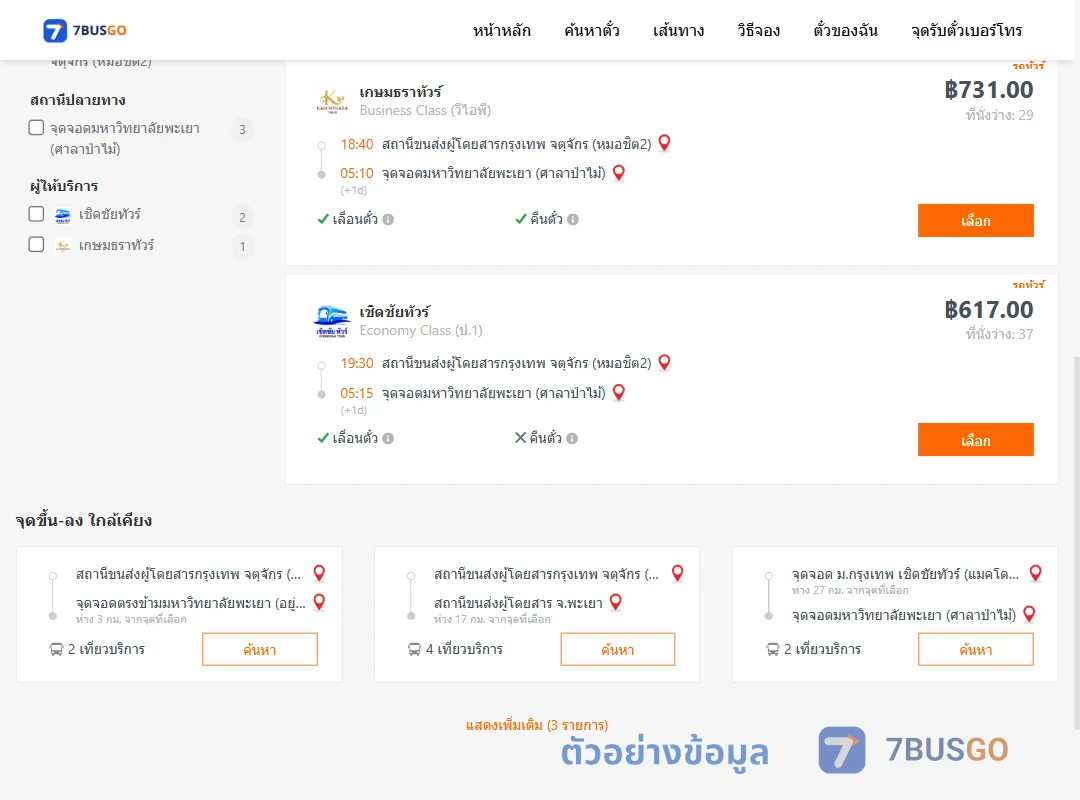Click origin map pin in 4 เที่ยวบริการ card
The width and height of the screenshot is (1080, 800).
click(x=678, y=573)
